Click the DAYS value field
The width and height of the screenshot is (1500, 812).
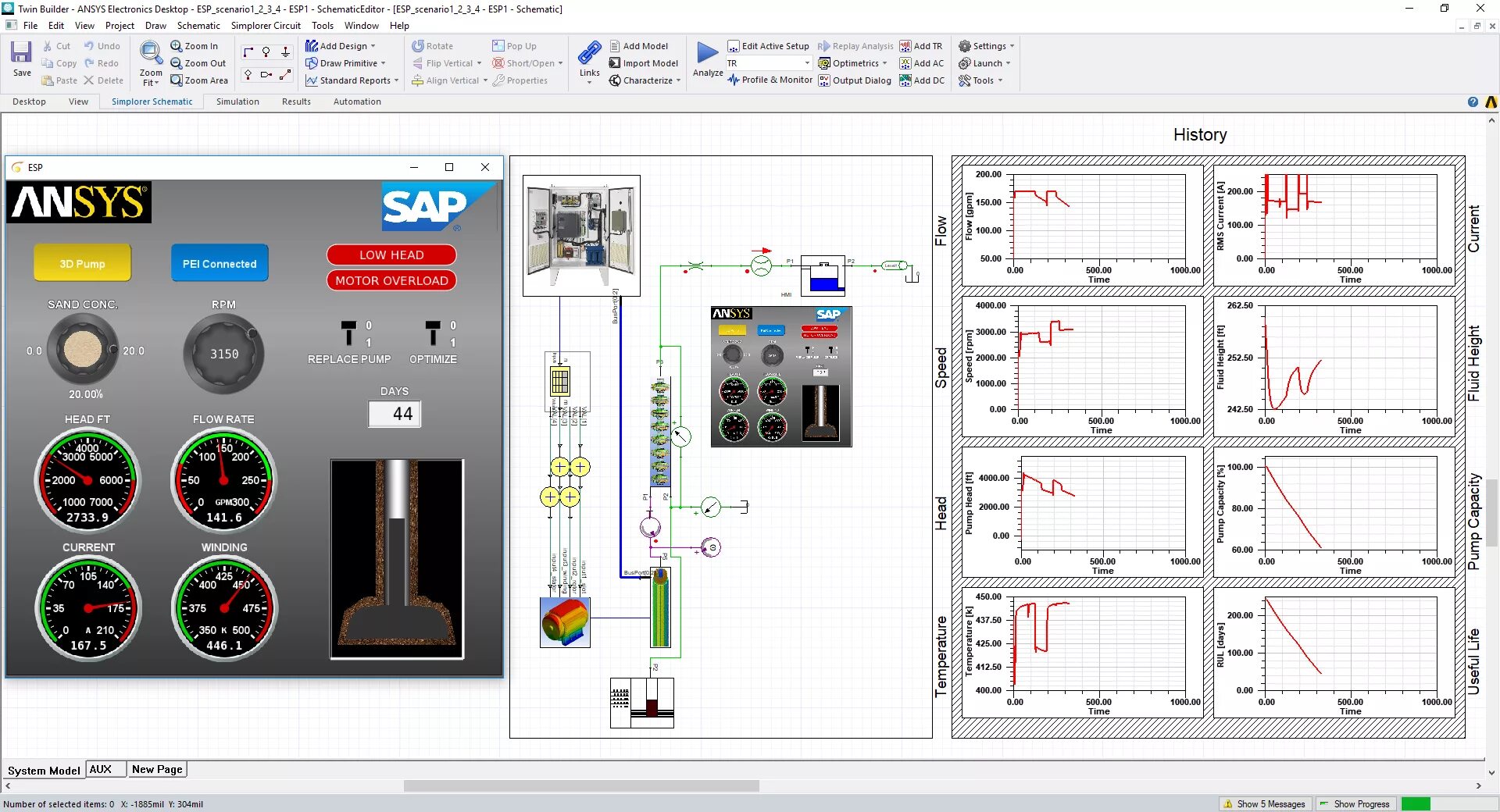[x=395, y=414]
